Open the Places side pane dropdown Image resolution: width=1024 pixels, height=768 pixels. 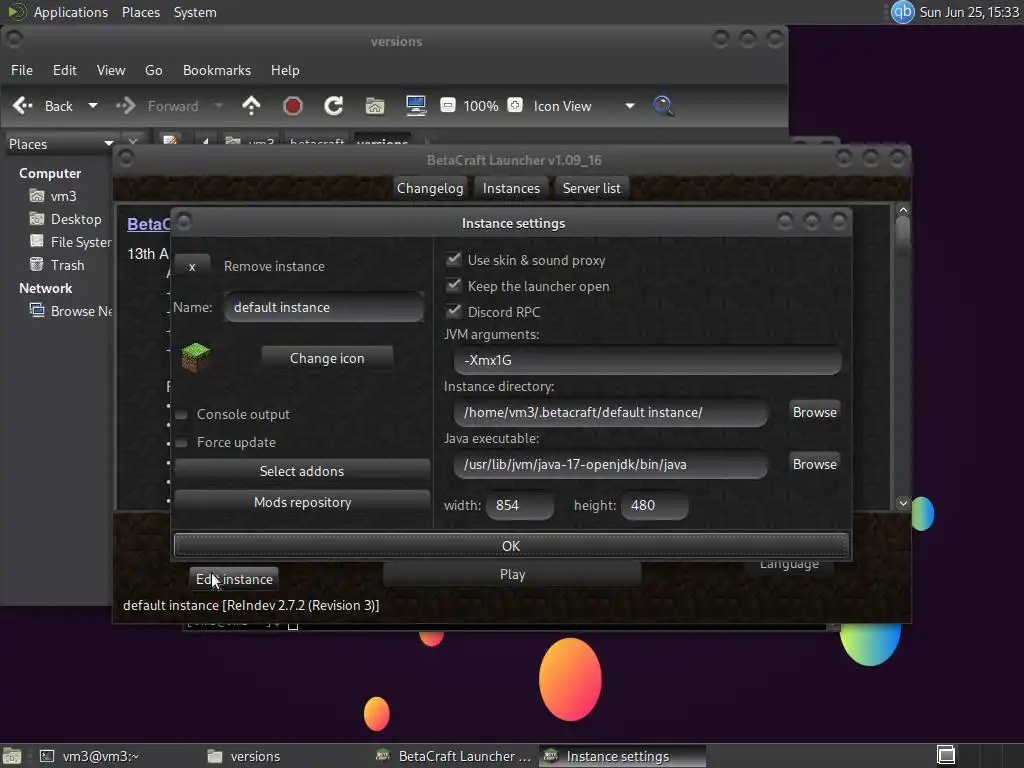(60, 144)
